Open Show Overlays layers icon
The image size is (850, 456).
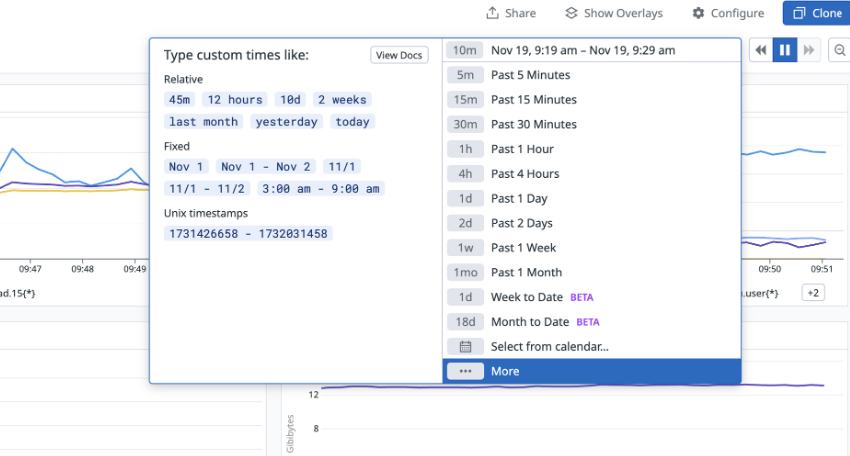571,13
